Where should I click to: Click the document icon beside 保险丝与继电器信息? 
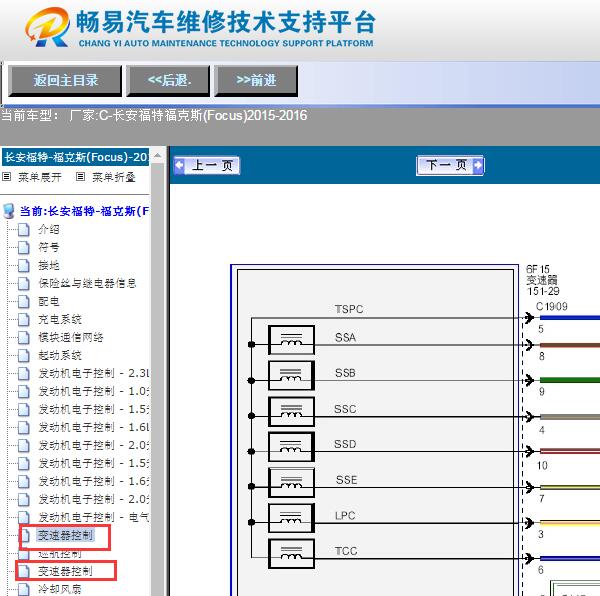[x=24, y=283]
